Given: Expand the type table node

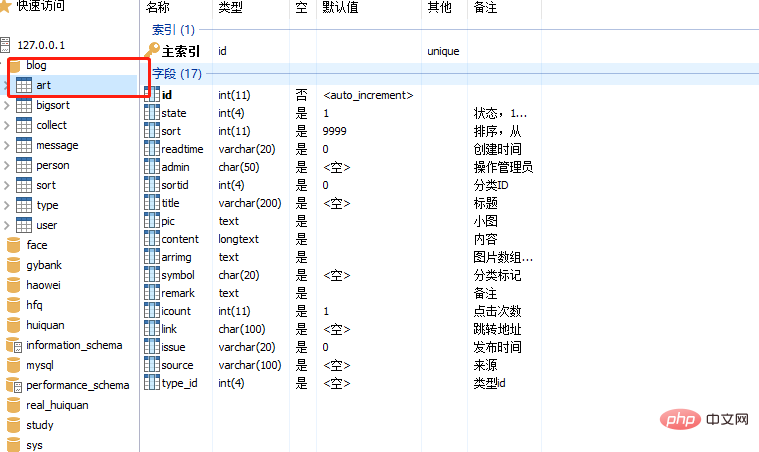Looking at the screenshot, I should click(6, 205).
